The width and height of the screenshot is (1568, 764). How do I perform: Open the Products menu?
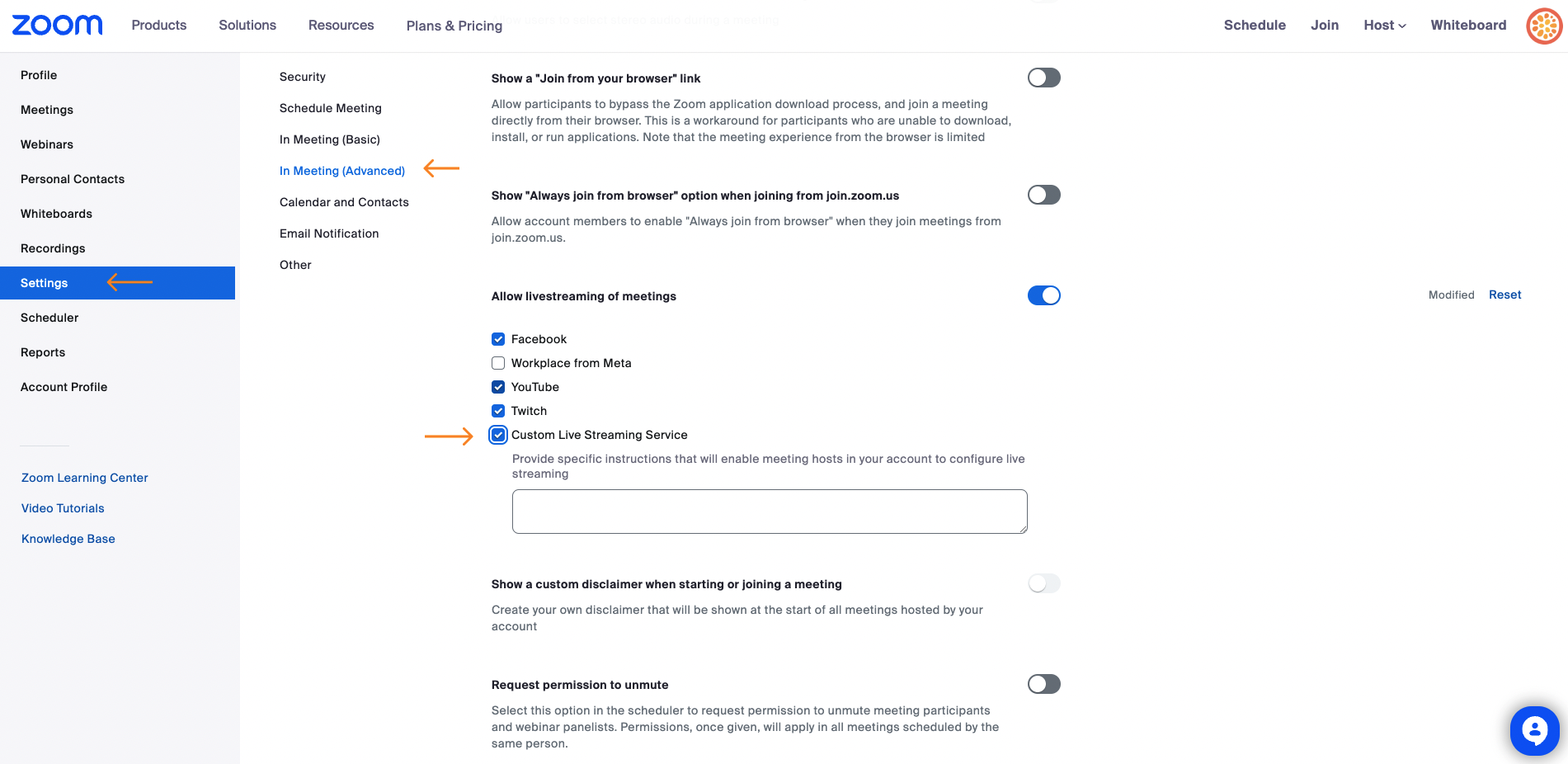[x=159, y=26]
